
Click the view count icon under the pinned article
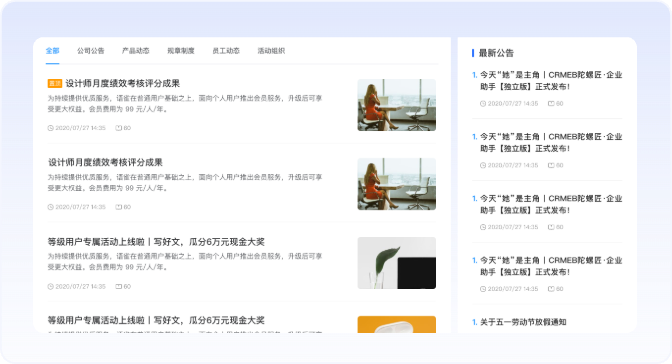[119, 128]
